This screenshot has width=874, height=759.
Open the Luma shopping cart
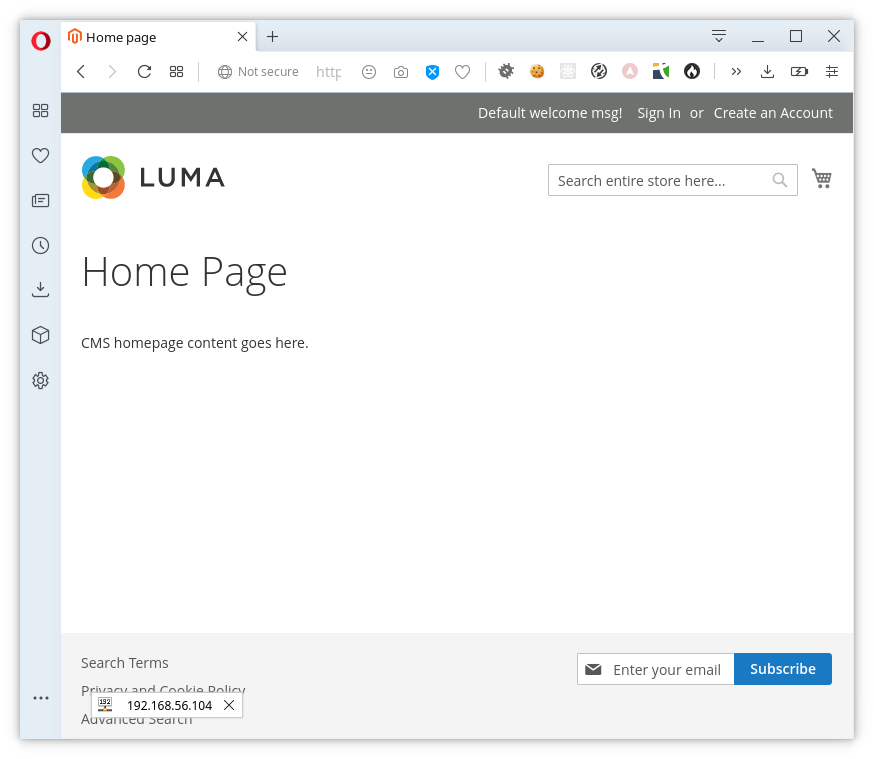[x=822, y=177]
